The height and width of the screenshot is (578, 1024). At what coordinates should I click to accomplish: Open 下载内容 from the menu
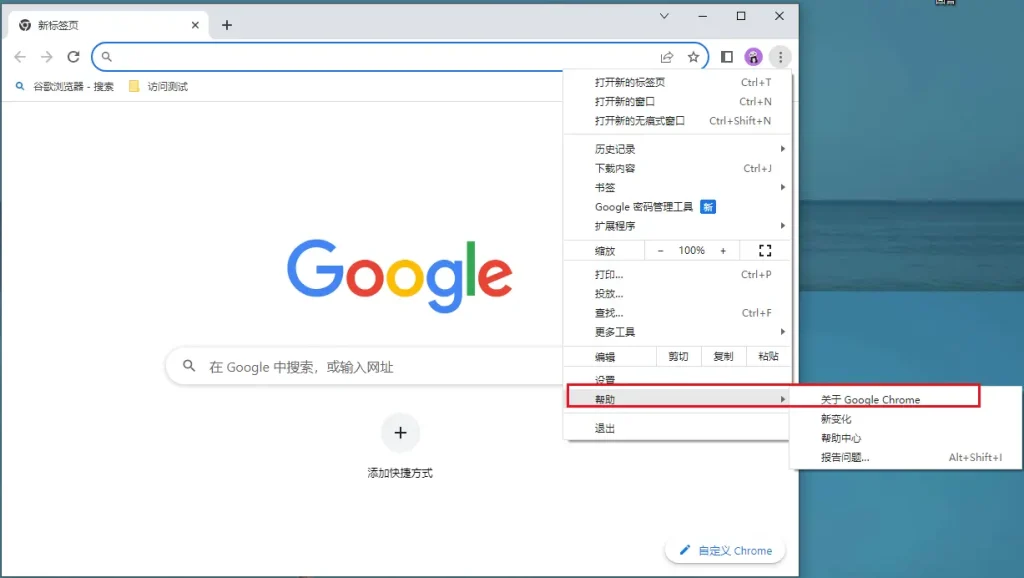pyautogui.click(x=678, y=169)
